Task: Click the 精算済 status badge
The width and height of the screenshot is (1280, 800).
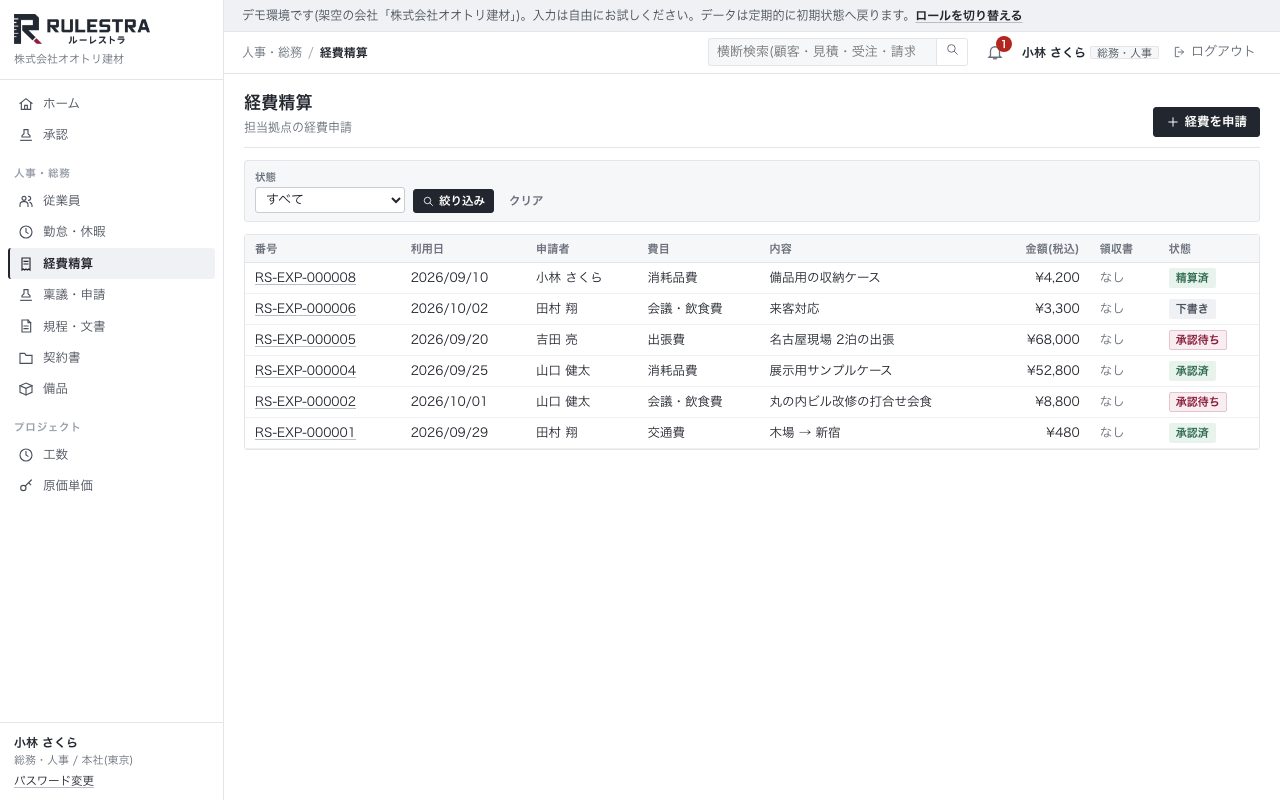Action: click(1192, 278)
